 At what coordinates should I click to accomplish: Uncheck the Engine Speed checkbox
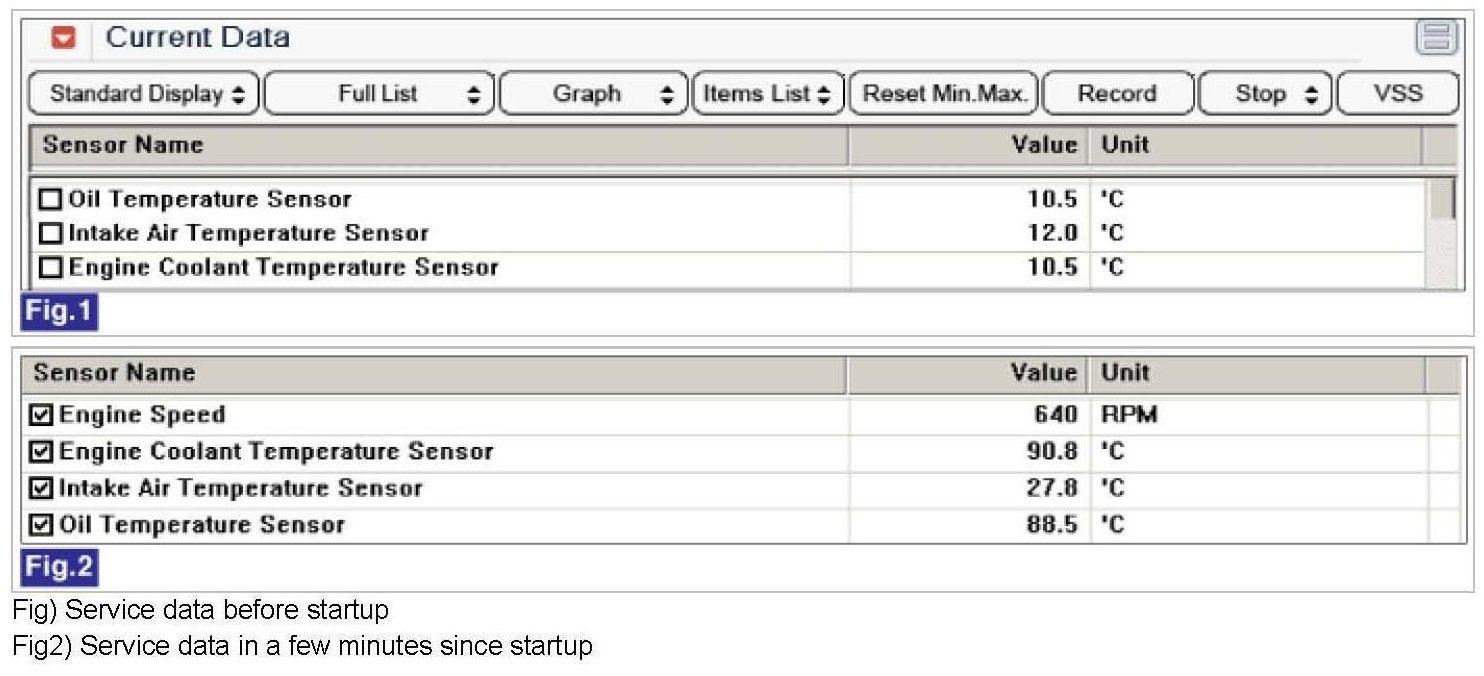pos(42,415)
